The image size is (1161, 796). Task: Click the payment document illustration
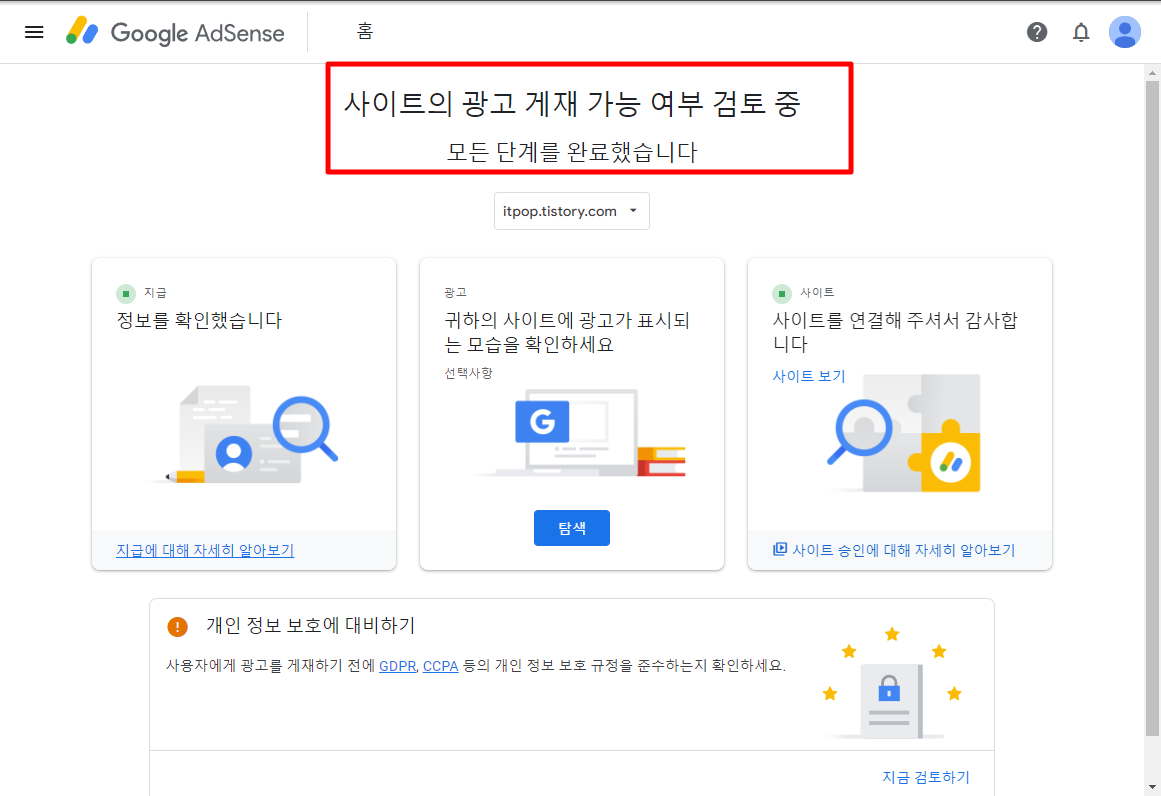pyautogui.click(x=244, y=435)
